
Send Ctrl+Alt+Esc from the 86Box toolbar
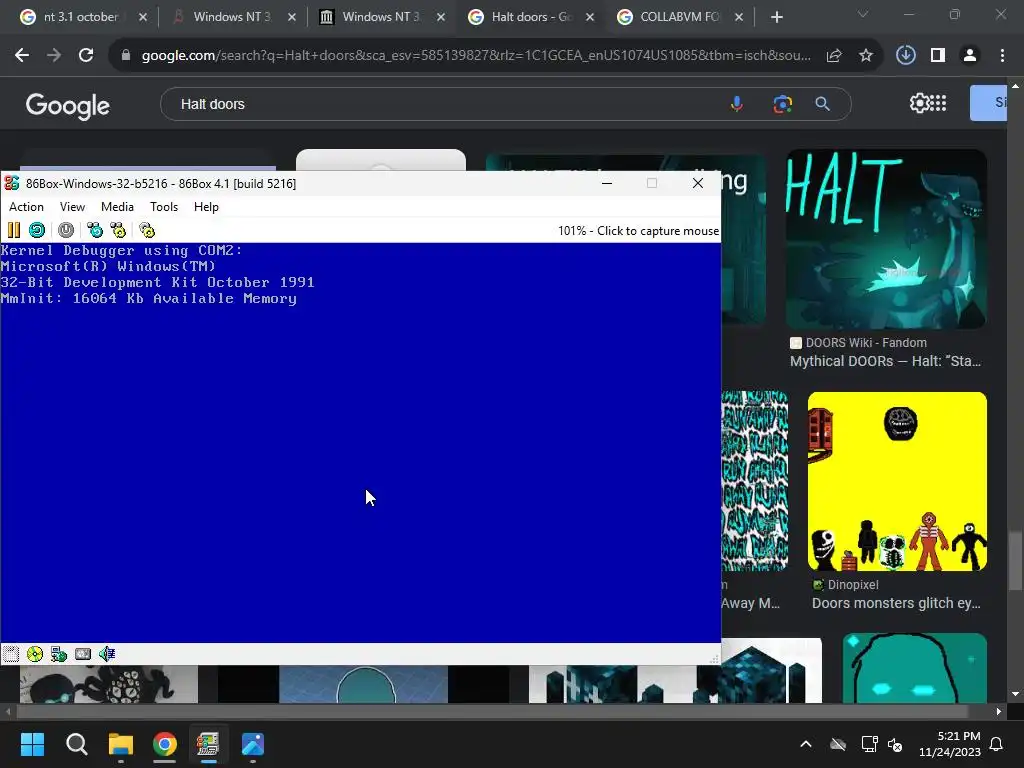(x=118, y=230)
